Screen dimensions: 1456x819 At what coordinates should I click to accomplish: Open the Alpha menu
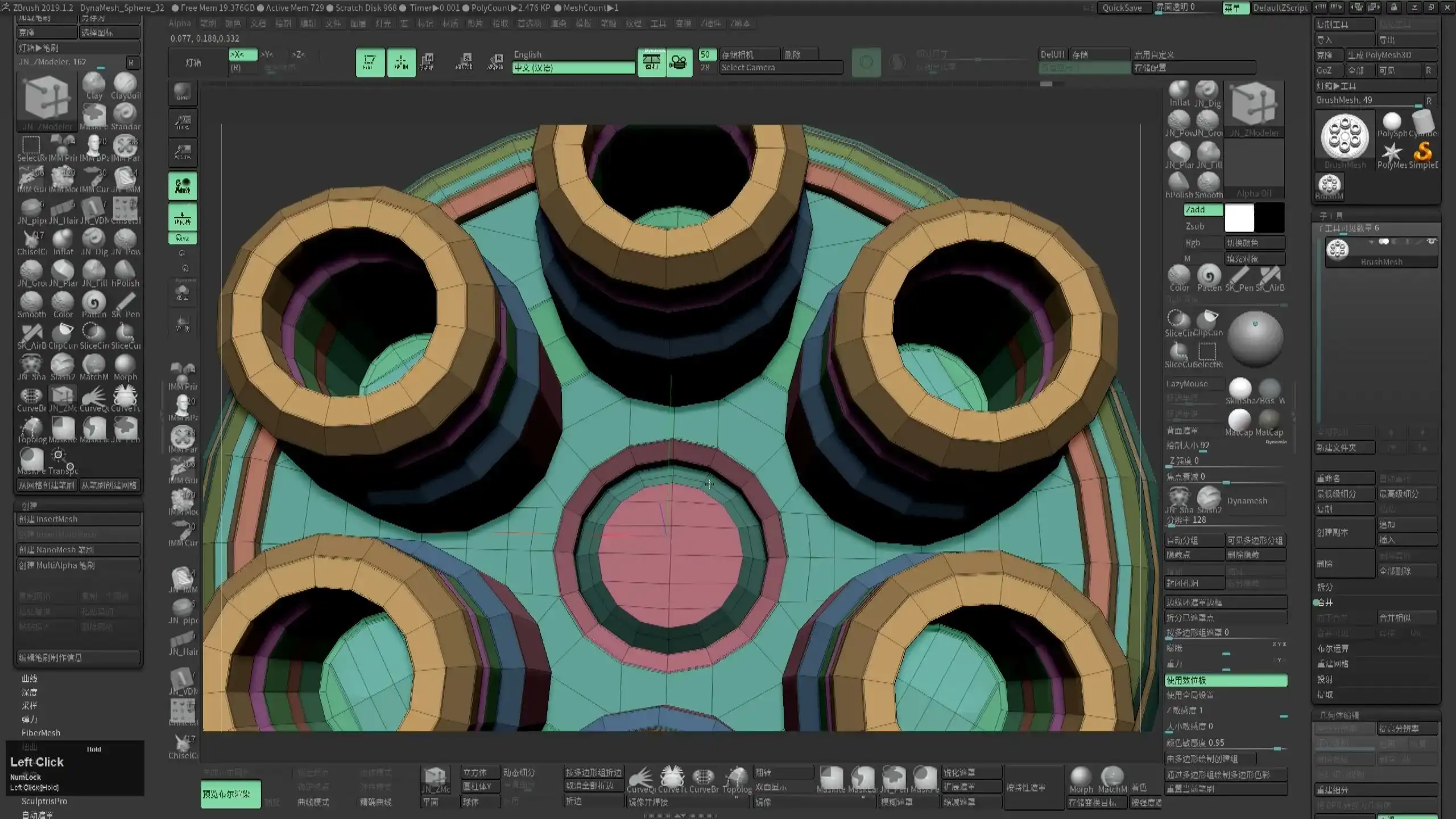pyautogui.click(x=180, y=23)
